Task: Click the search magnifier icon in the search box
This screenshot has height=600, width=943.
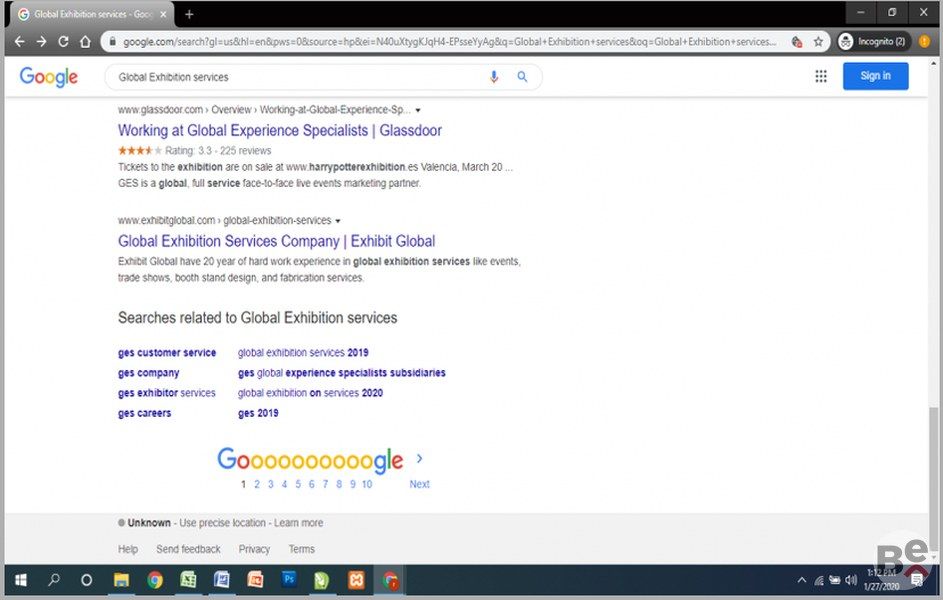Action: 522,77
